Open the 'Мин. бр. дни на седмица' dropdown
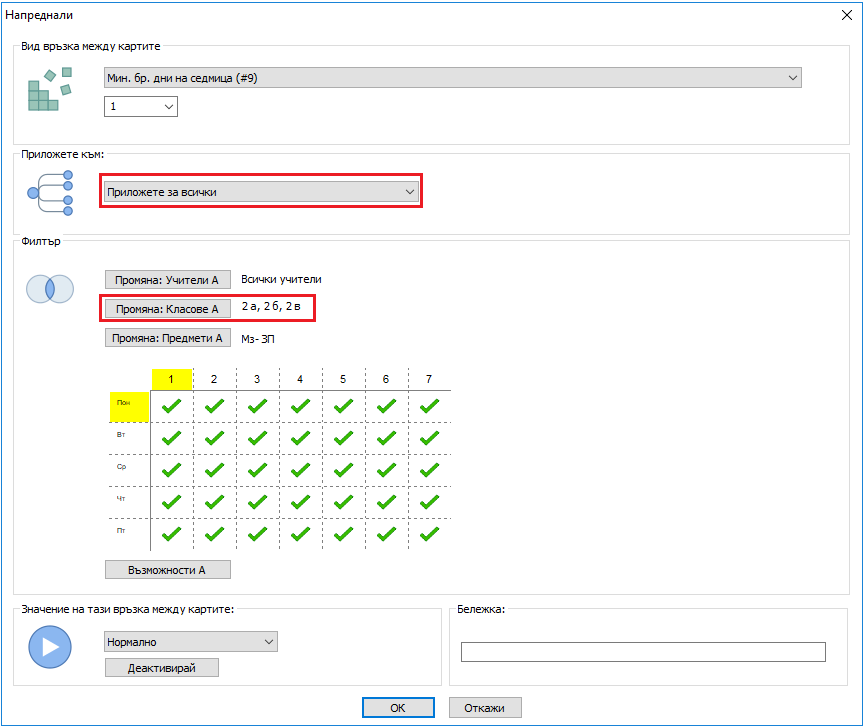 [x=452, y=78]
